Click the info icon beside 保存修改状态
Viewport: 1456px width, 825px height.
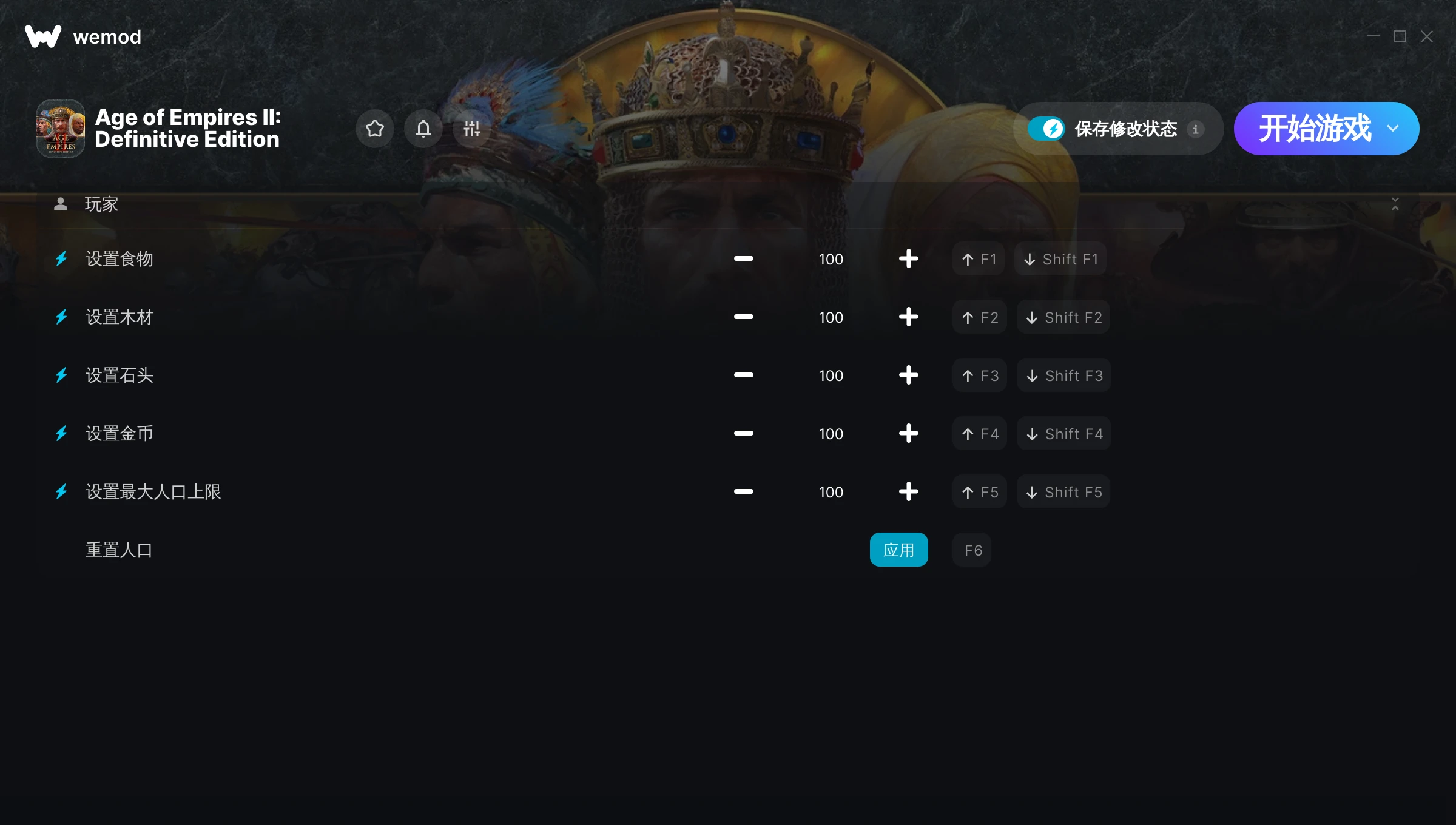(1195, 129)
